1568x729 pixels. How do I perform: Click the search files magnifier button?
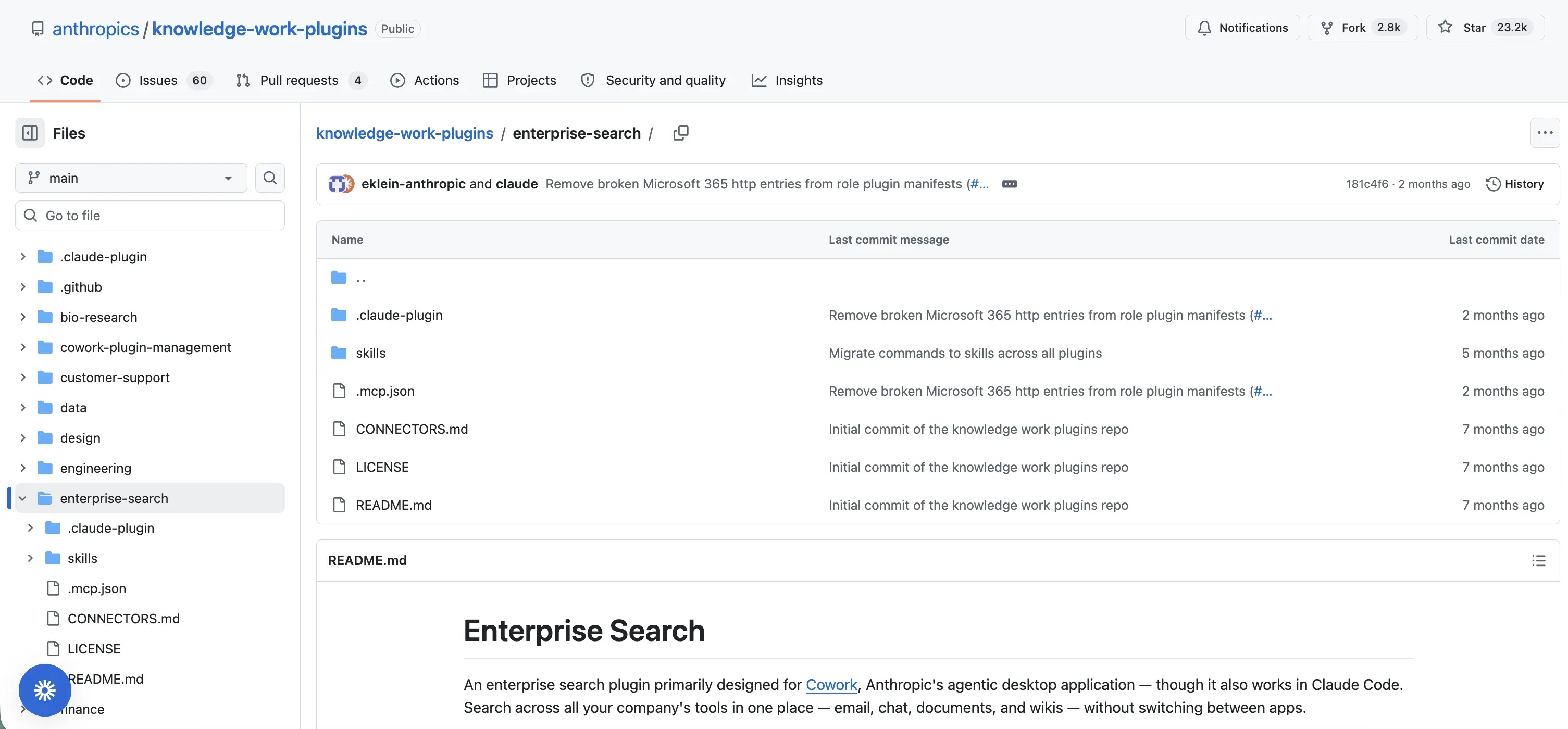pyautogui.click(x=270, y=178)
